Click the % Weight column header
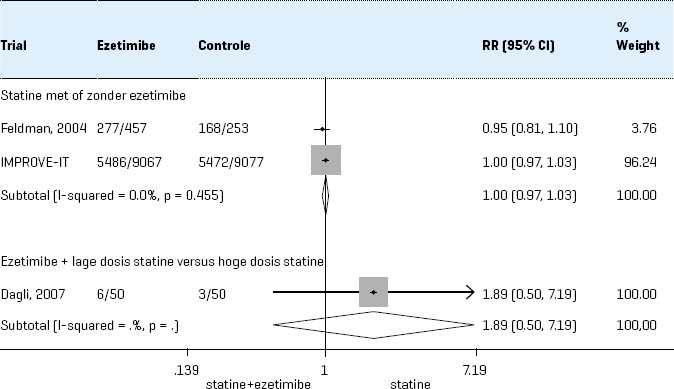This screenshot has width=674, height=389. click(638, 37)
